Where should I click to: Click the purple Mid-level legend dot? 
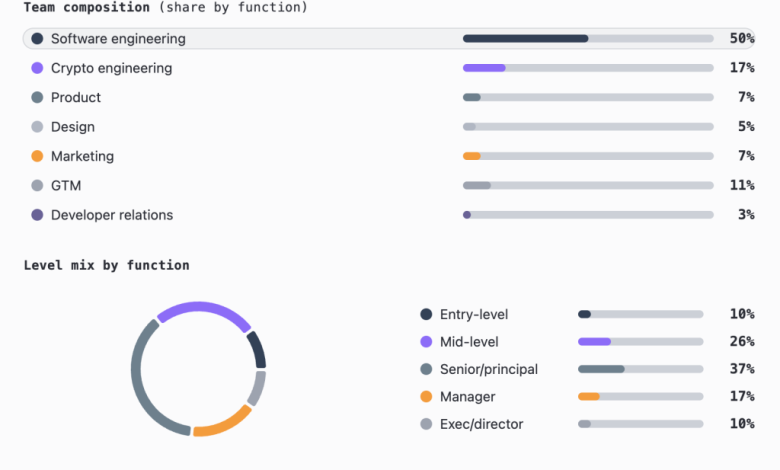coord(427,341)
